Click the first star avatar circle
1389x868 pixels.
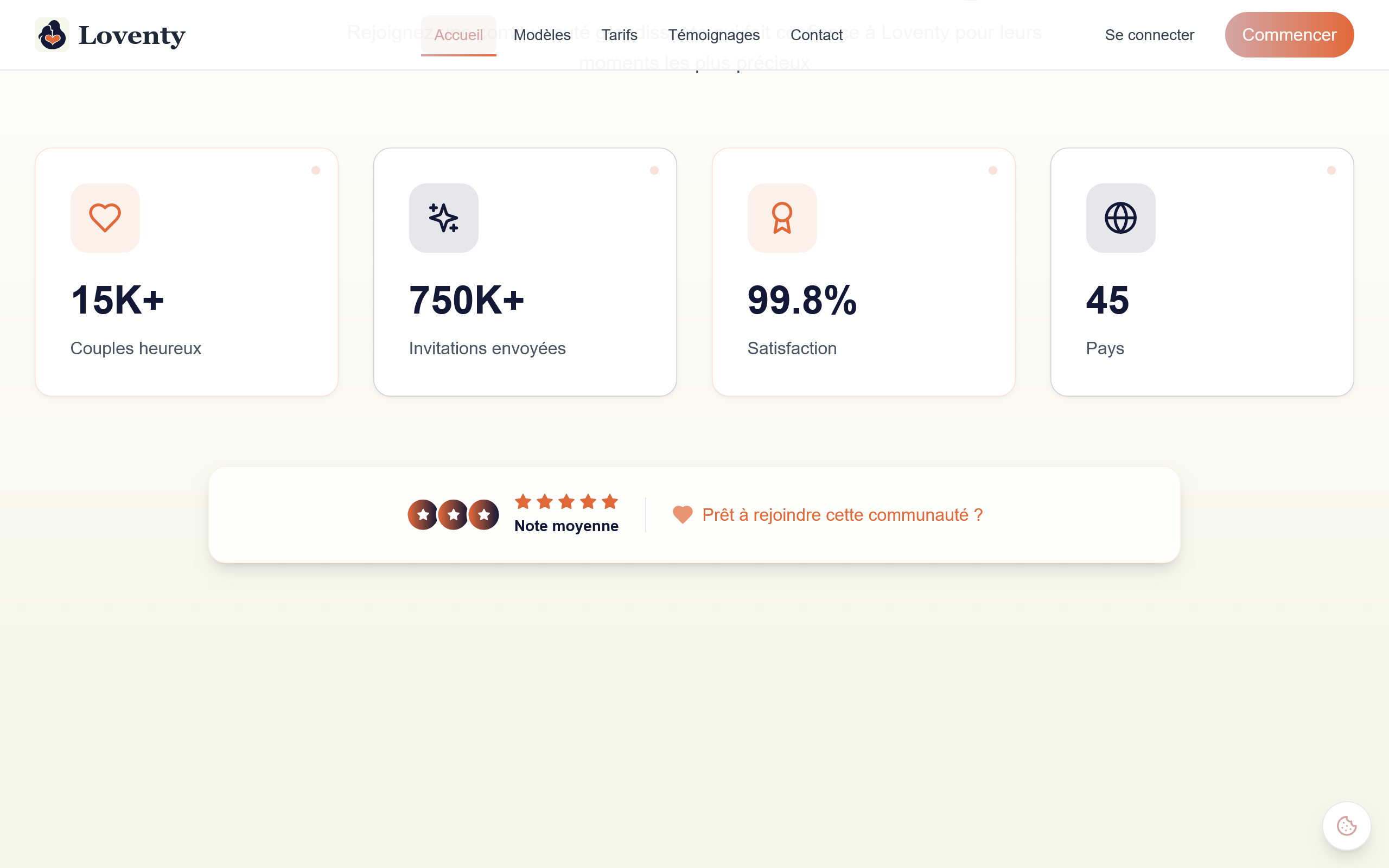click(423, 514)
